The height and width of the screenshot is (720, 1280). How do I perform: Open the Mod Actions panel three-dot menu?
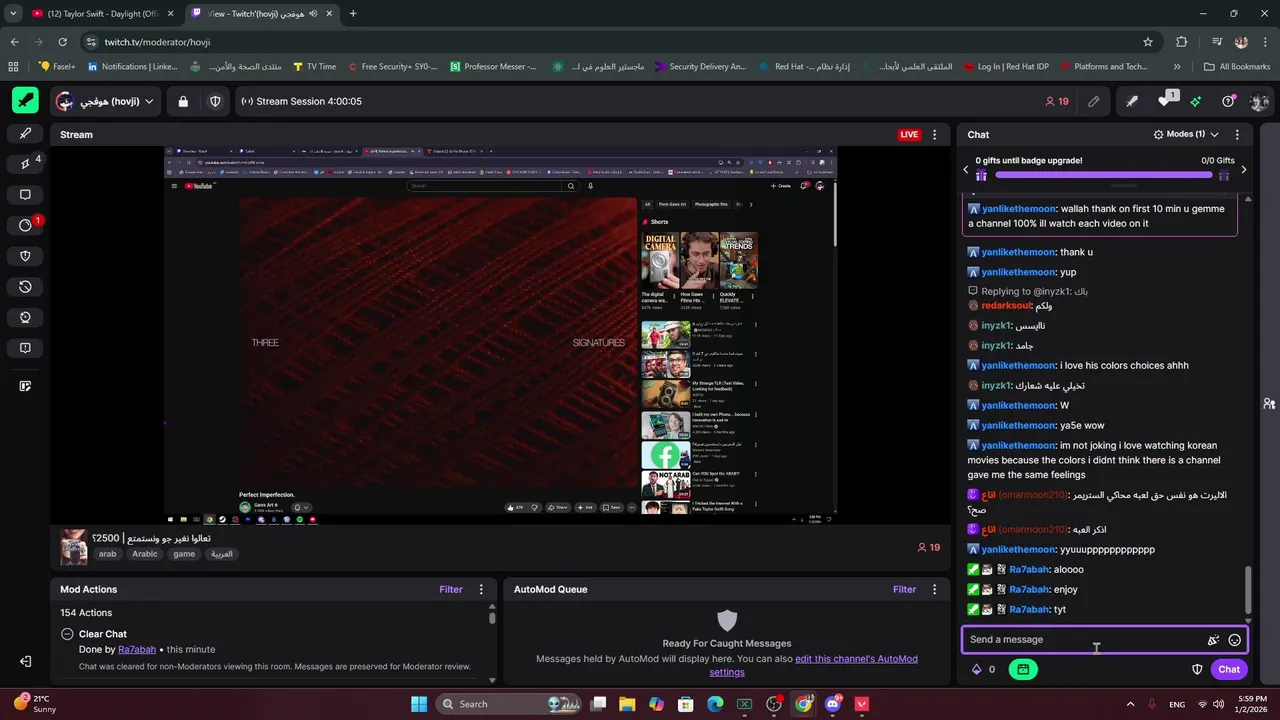coord(481,589)
